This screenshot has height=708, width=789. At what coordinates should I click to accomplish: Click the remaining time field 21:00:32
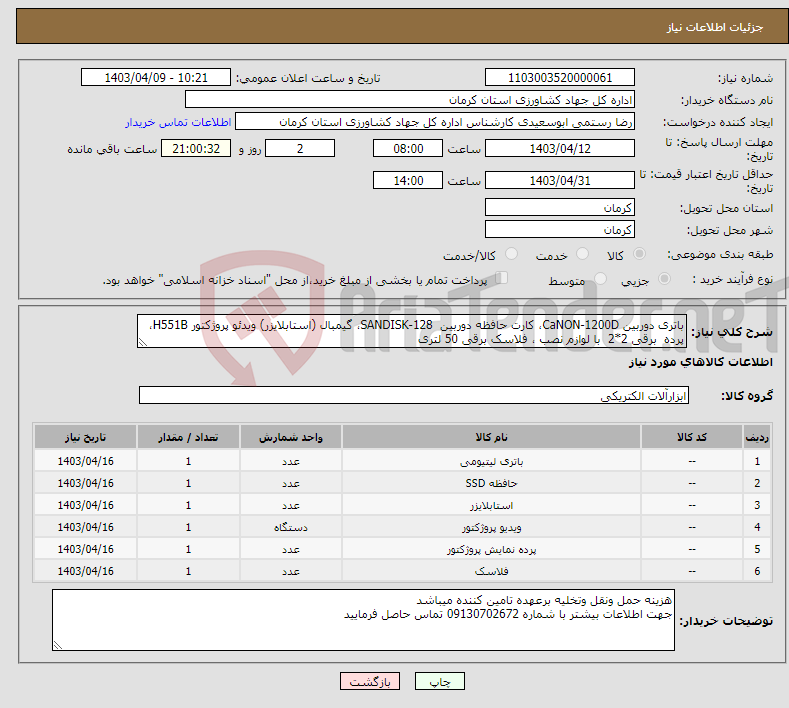click(196, 148)
